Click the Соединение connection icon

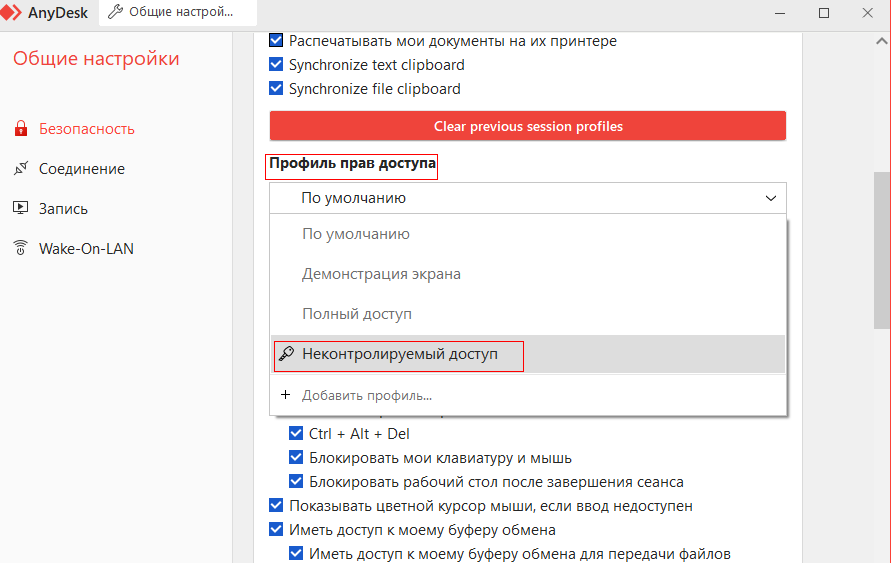point(20,169)
